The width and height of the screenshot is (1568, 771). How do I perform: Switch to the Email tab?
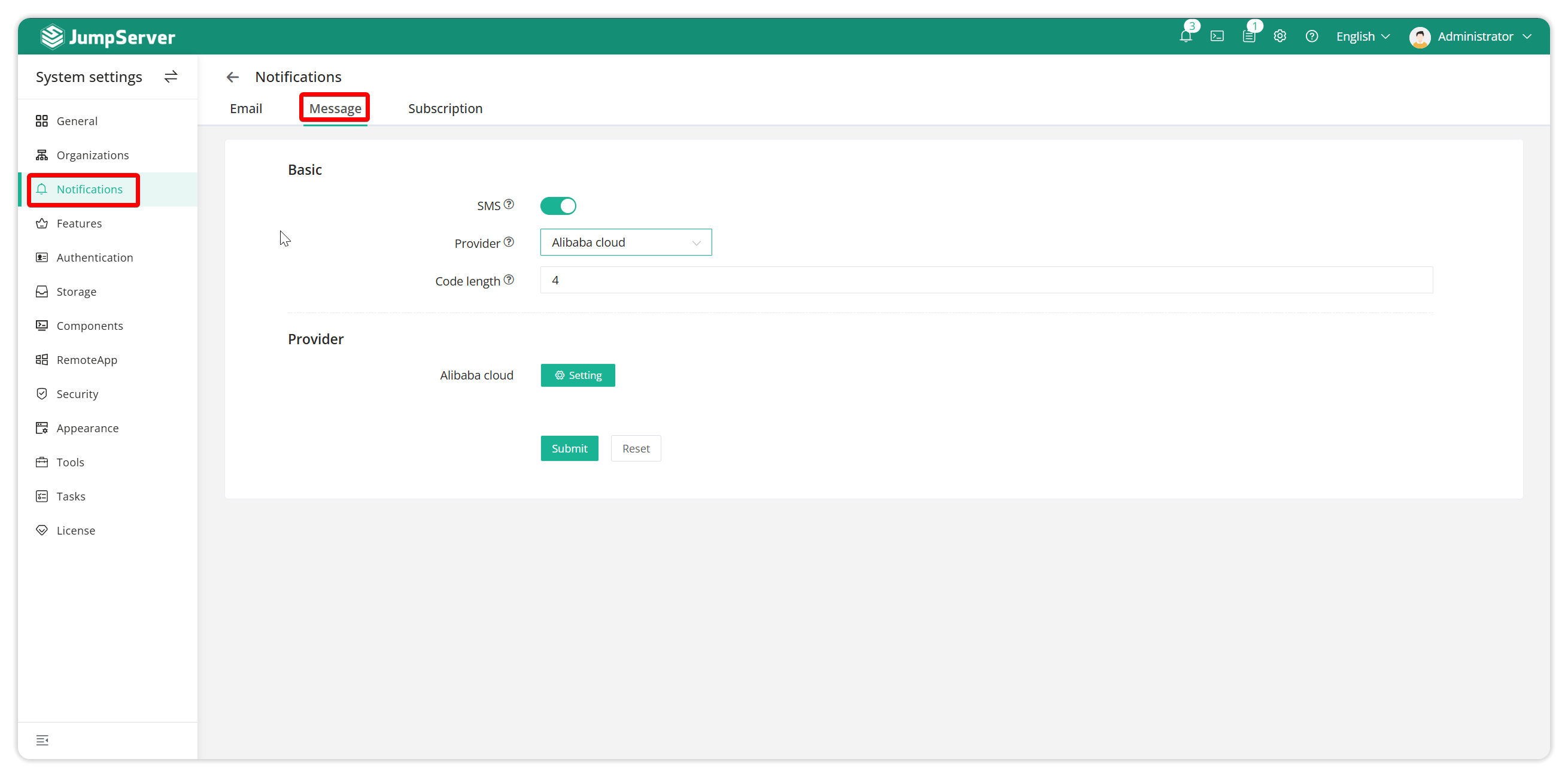pyautogui.click(x=246, y=108)
